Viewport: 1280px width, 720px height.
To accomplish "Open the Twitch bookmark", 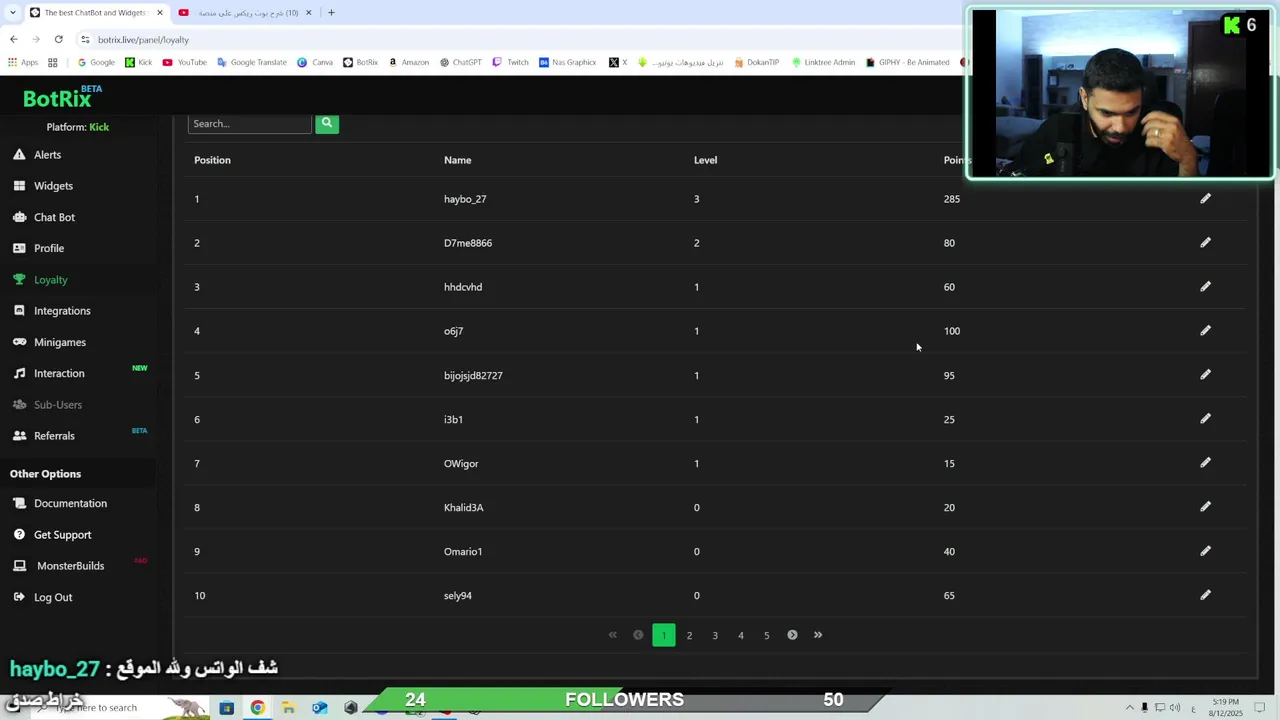I will tap(510, 62).
